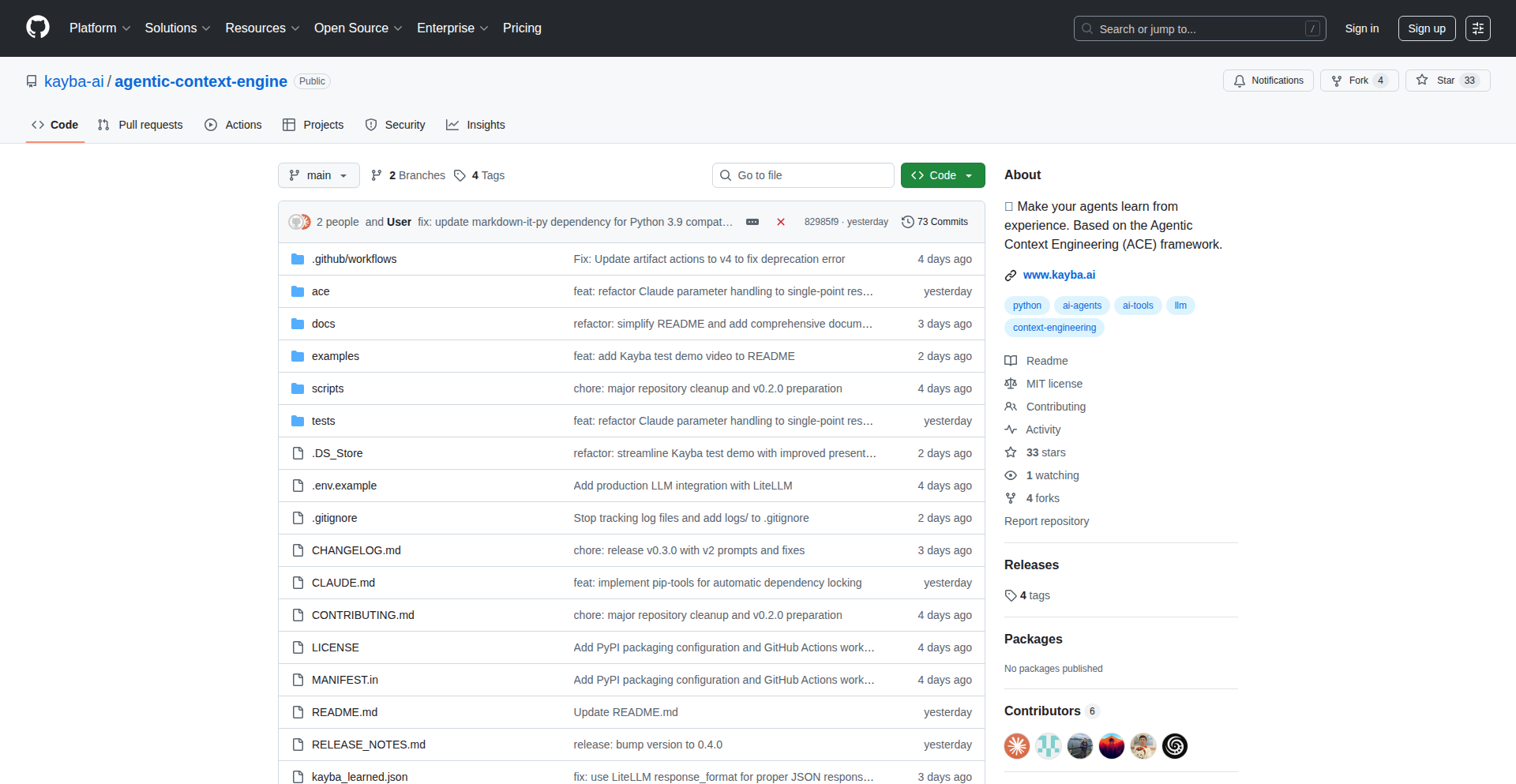Expand the commit message ellipsis icon
The height and width of the screenshot is (784, 1516).
752,222
